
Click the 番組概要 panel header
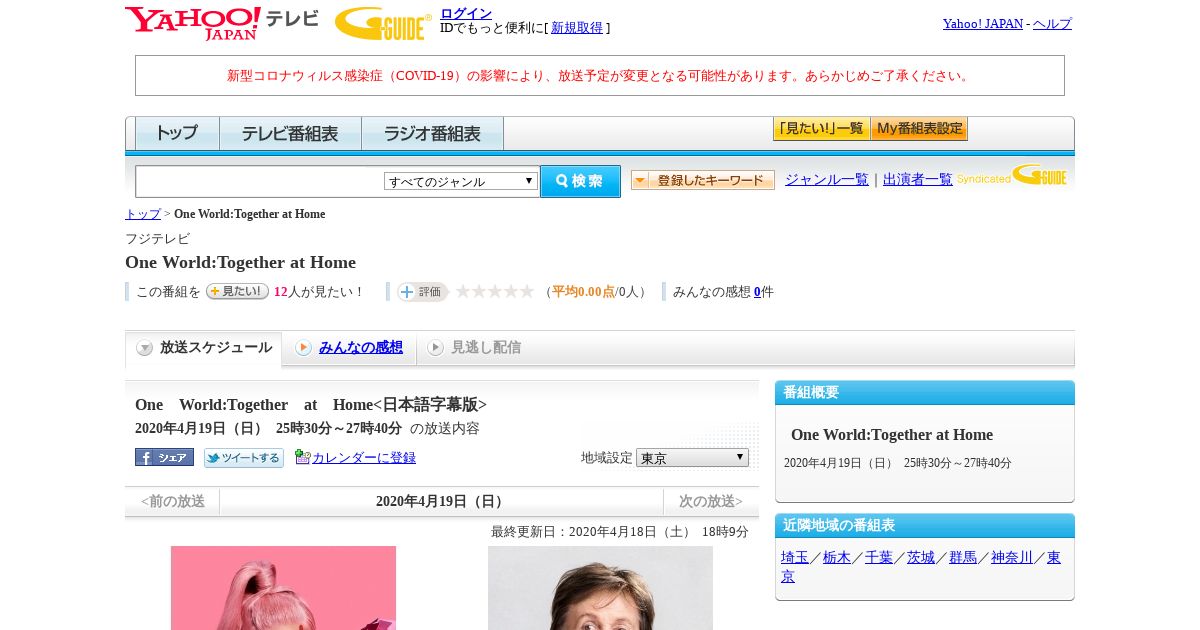click(925, 392)
